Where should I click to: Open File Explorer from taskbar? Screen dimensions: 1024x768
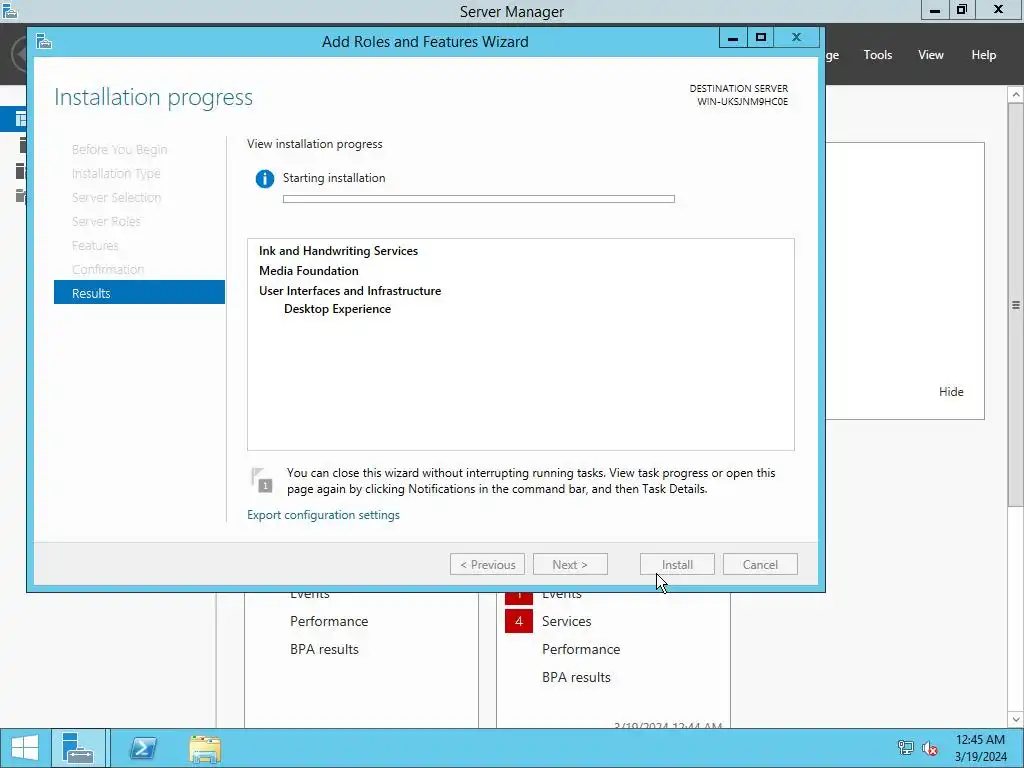(x=205, y=748)
